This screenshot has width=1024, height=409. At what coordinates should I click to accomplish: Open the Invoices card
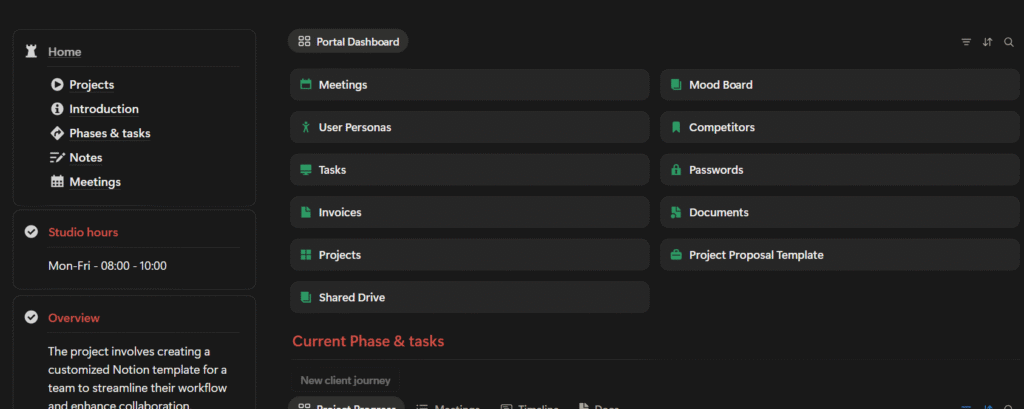point(470,212)
